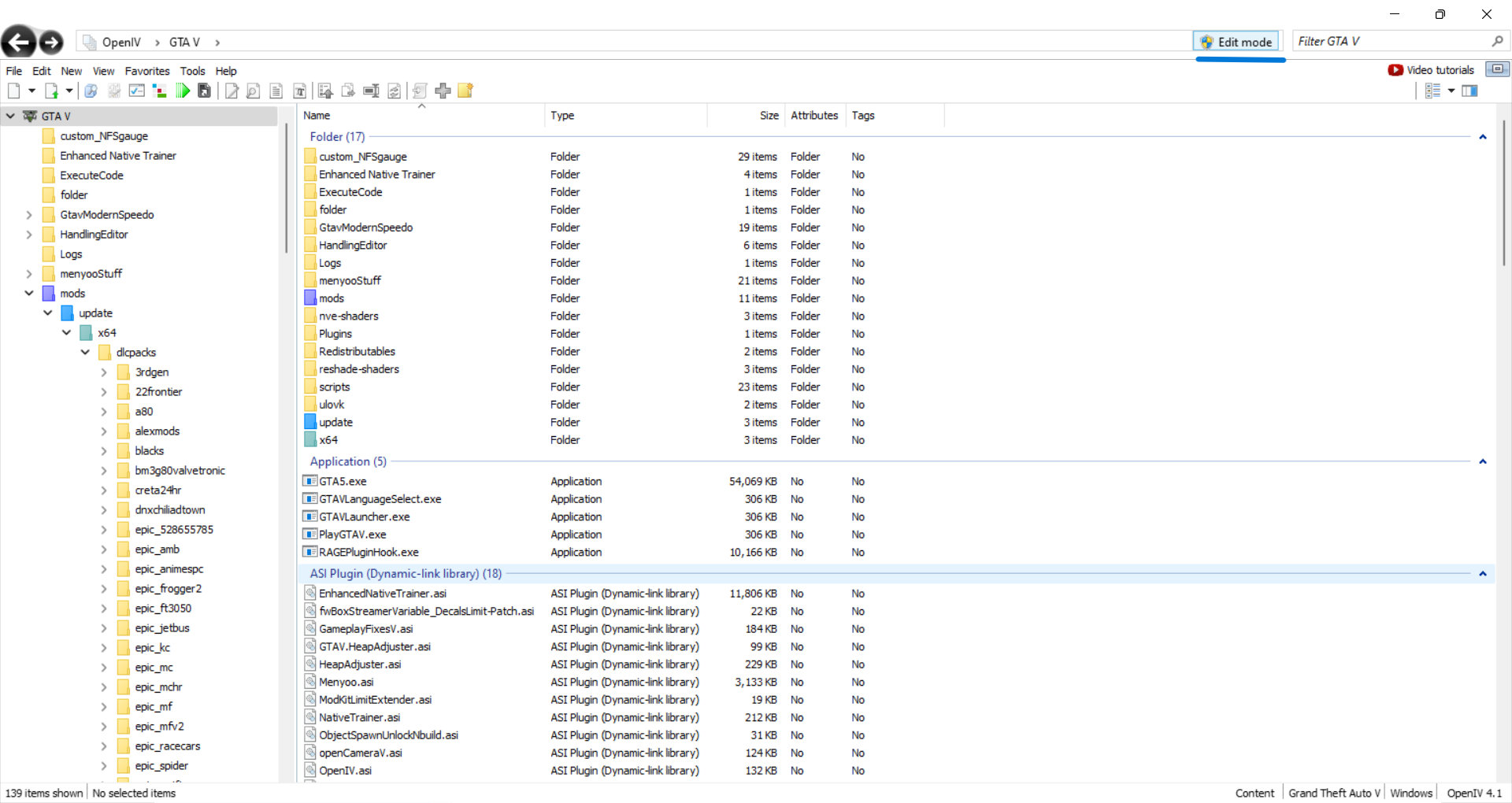
Task: Click the import file toolbar icon
Action: 51,91
